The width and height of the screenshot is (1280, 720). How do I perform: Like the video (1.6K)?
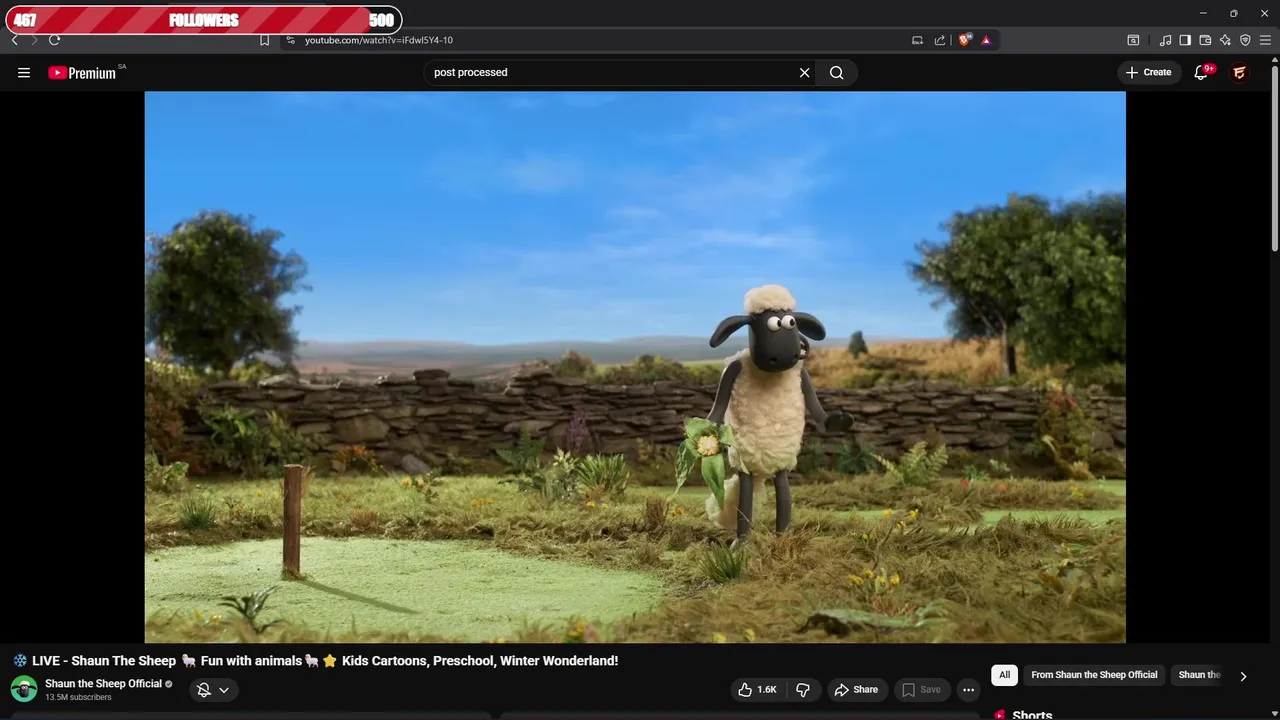pyautogui.click(x=757, y=690)
